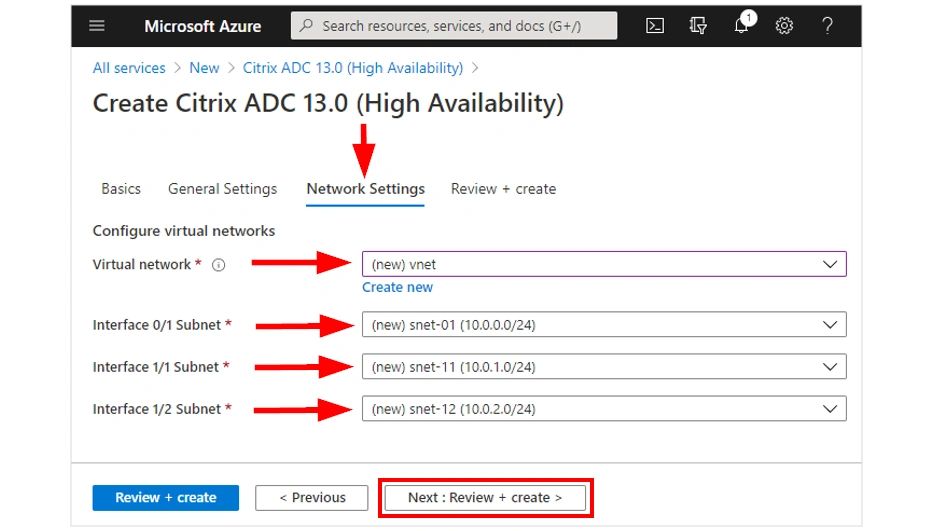Expand the Interface 1/1 Subnet dropdown
935x531 pixels.
604,366
